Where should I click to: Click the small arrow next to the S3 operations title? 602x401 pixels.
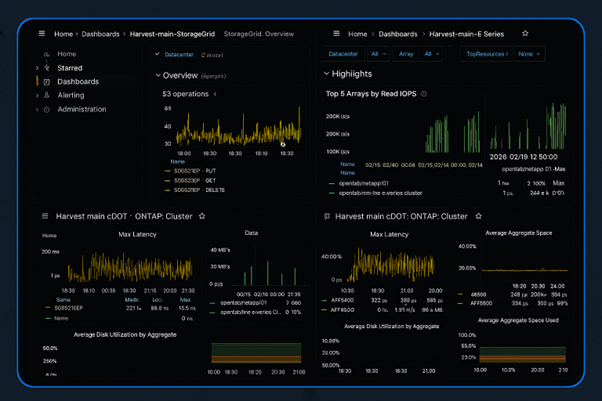(215, 94)
